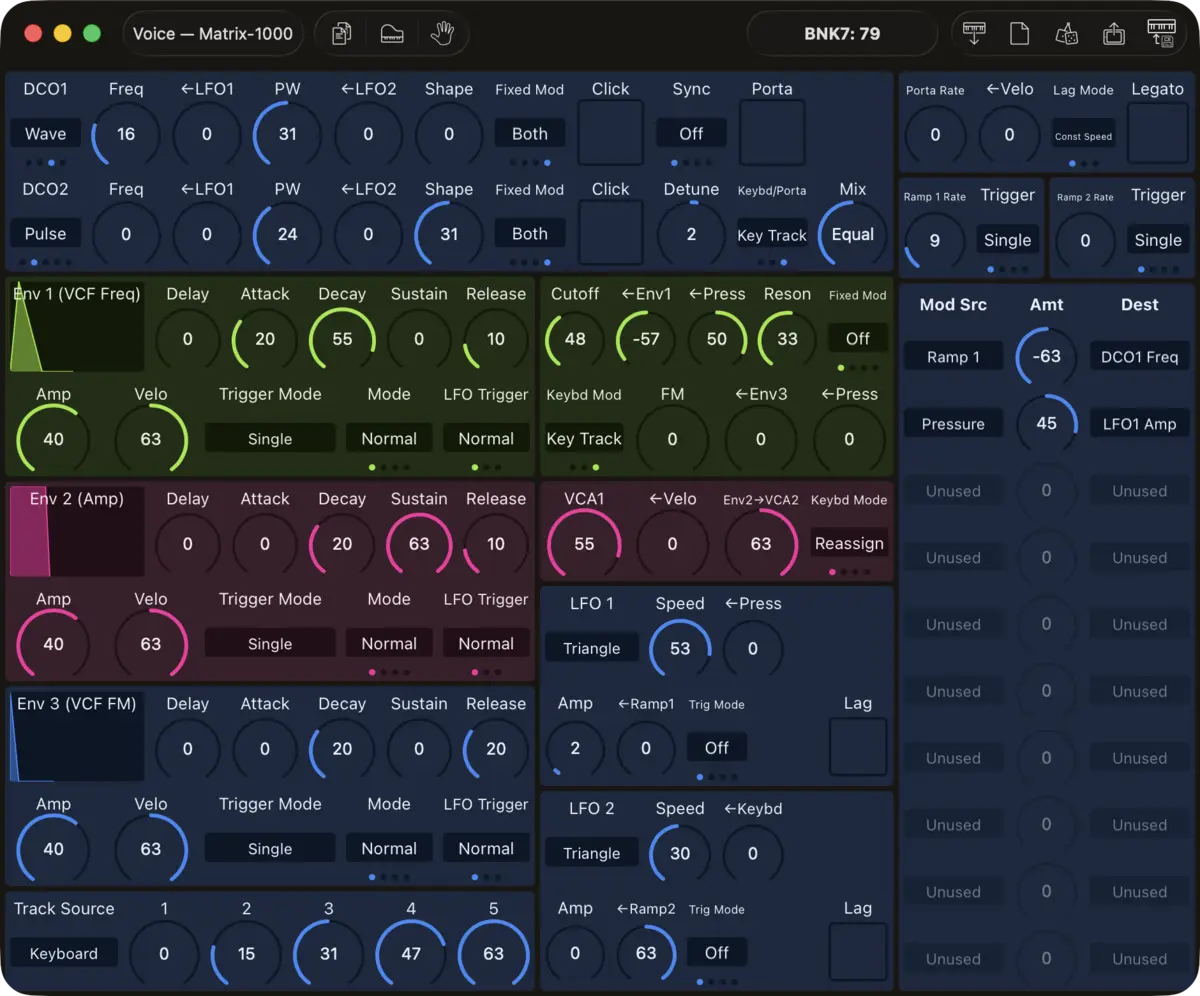Click the VCF ←Env1 knob showing -57
Viewport: 1200px width, 996px height.
click(646, 339)
